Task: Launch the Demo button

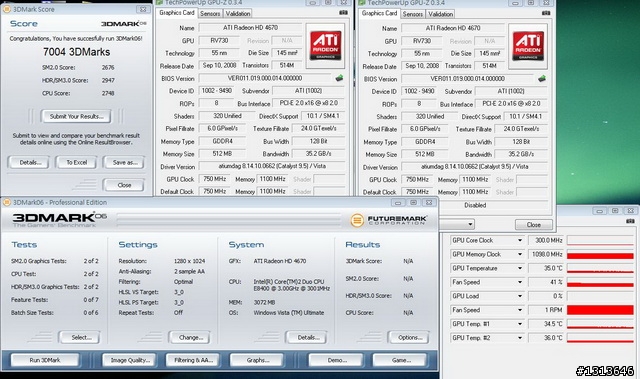Action: [336, 360]
